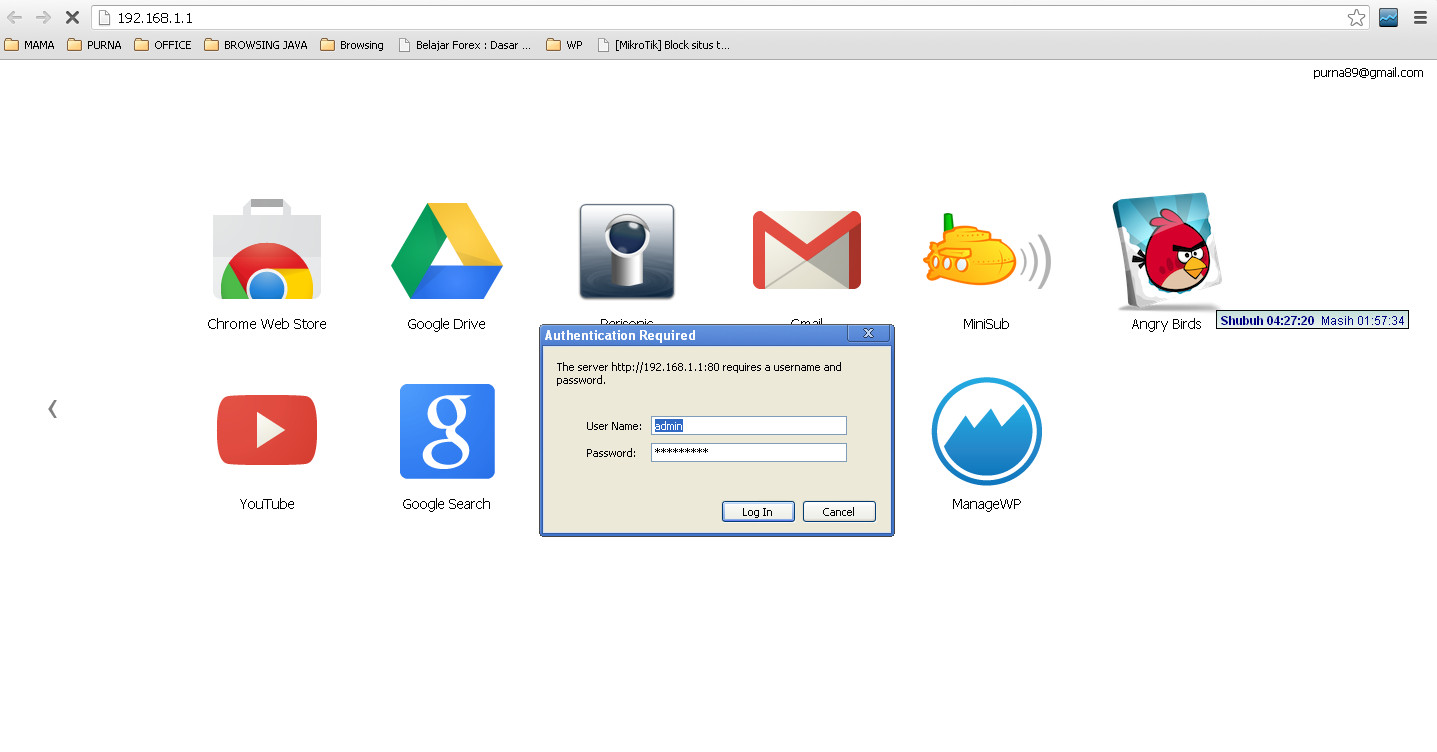The height and width of the screenshot is (752, 1437).
Task: Open the PURNA bookmarks folder
Action: 94,45
